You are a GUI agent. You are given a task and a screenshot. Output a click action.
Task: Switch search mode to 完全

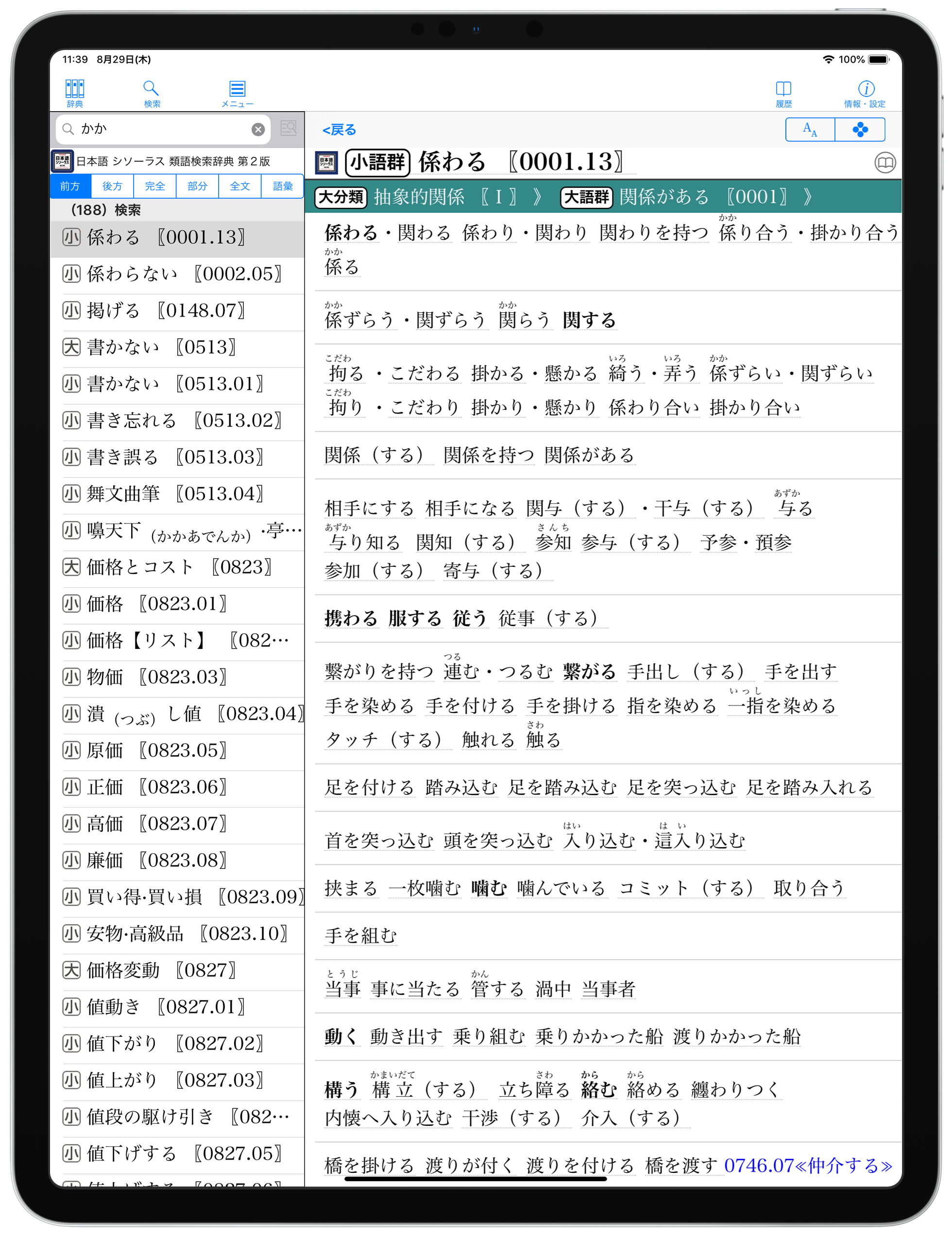tap(154, 186)
